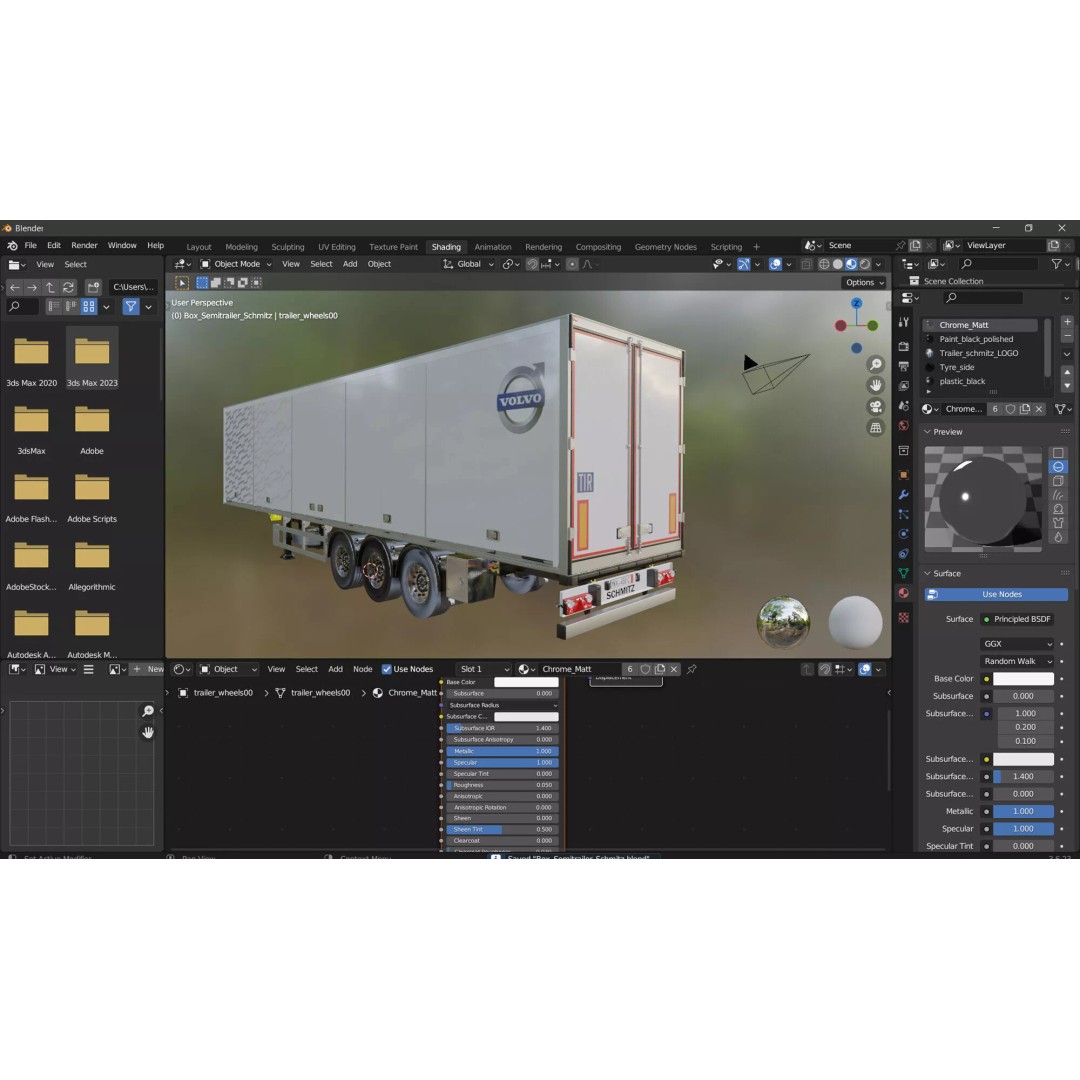Open the Object properties tab

pos(904,475)
